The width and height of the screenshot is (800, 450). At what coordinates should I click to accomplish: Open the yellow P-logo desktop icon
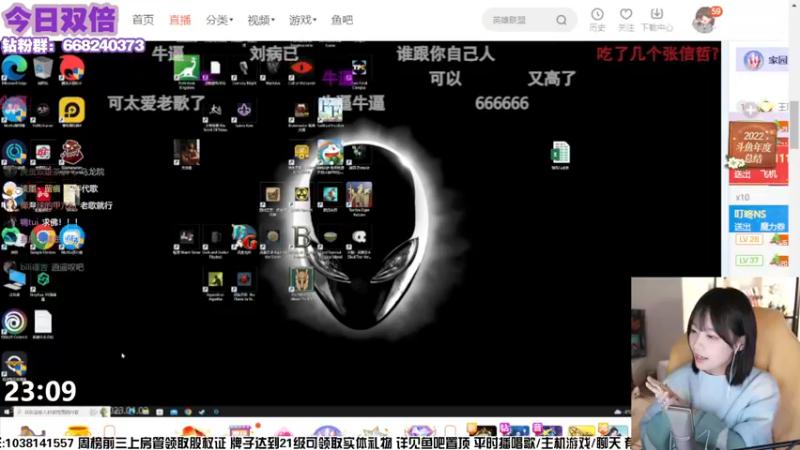coord(72,111)
